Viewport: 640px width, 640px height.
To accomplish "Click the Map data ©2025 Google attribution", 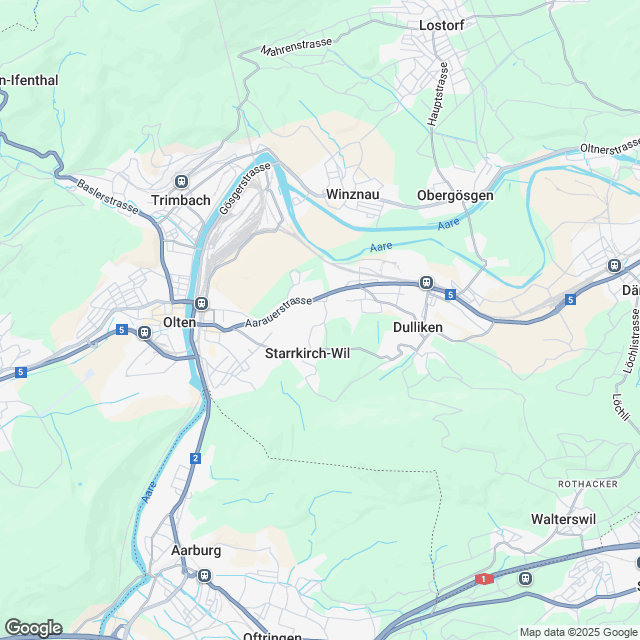I will 580,633.
